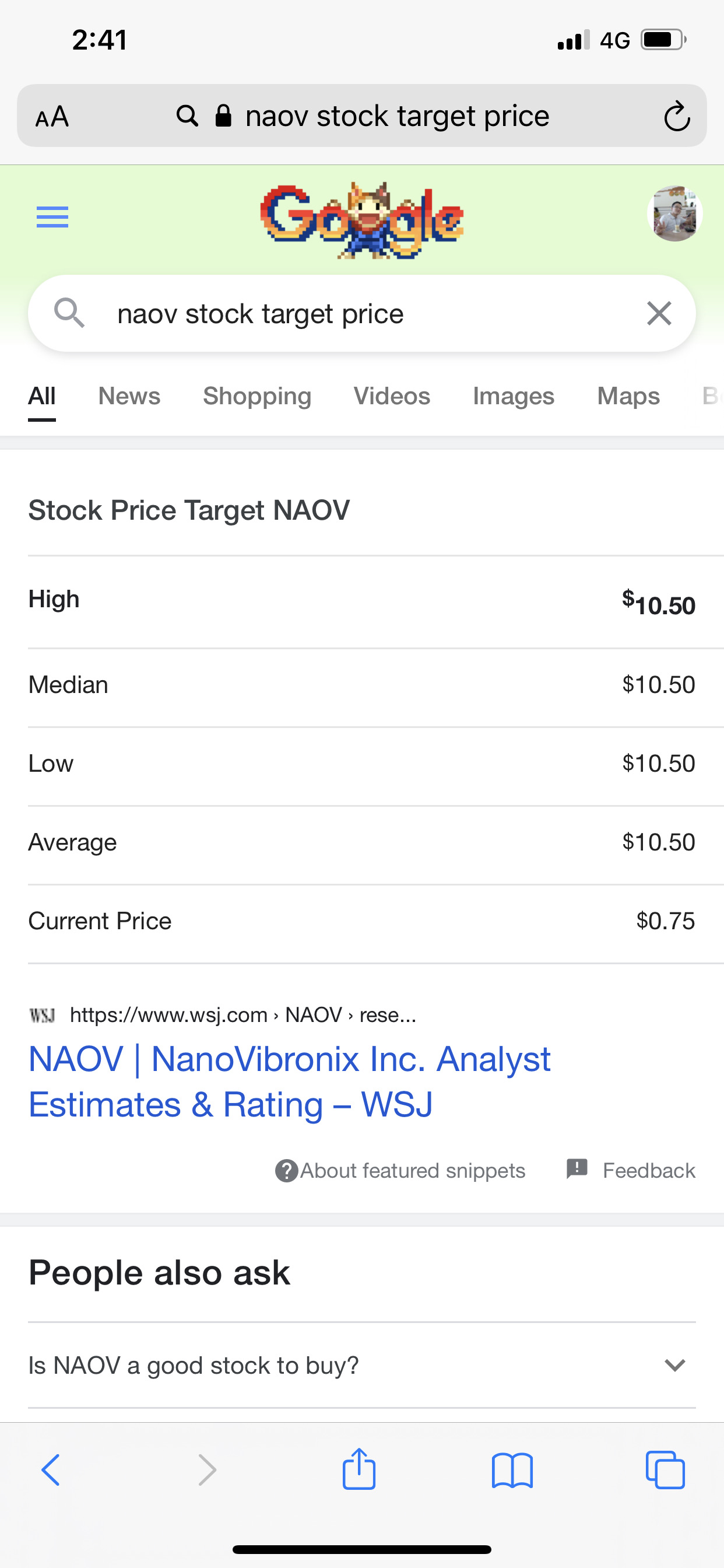Viewport: 724px width, 1568px height.
Task: Open the NanoVibronix Analyst Estimates WSJ link
Action: 290,1081
